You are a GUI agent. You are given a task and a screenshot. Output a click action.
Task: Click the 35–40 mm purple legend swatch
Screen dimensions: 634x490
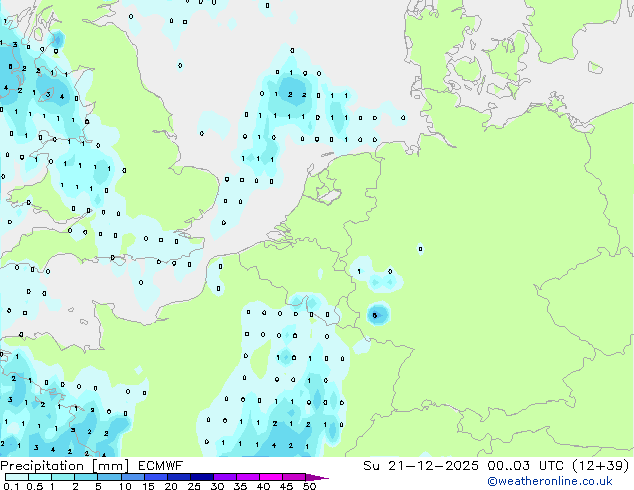coord(248,477)
